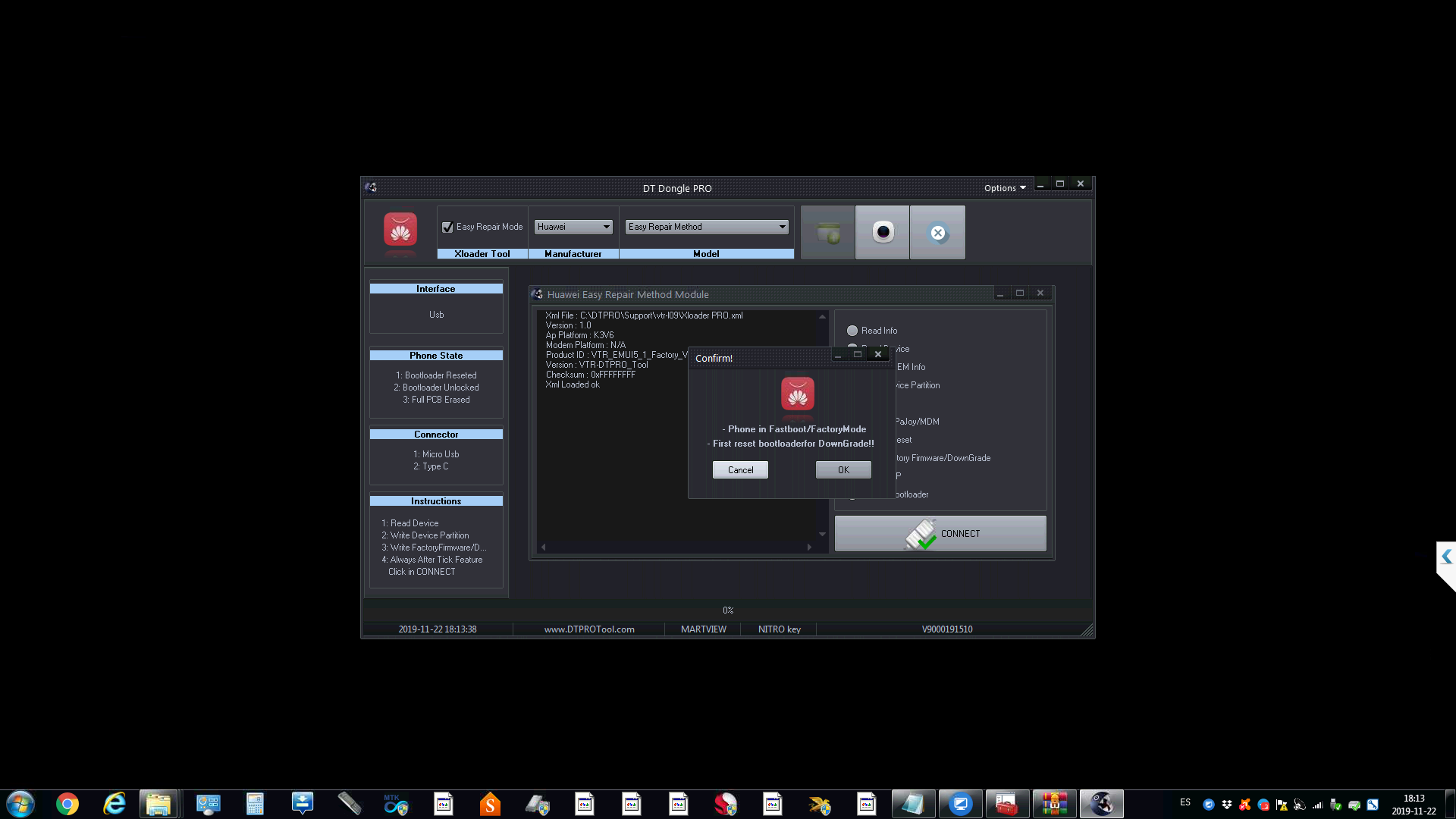Open Internet Explorer from the taskbar

pyautogui.click(x=115, y=804)
